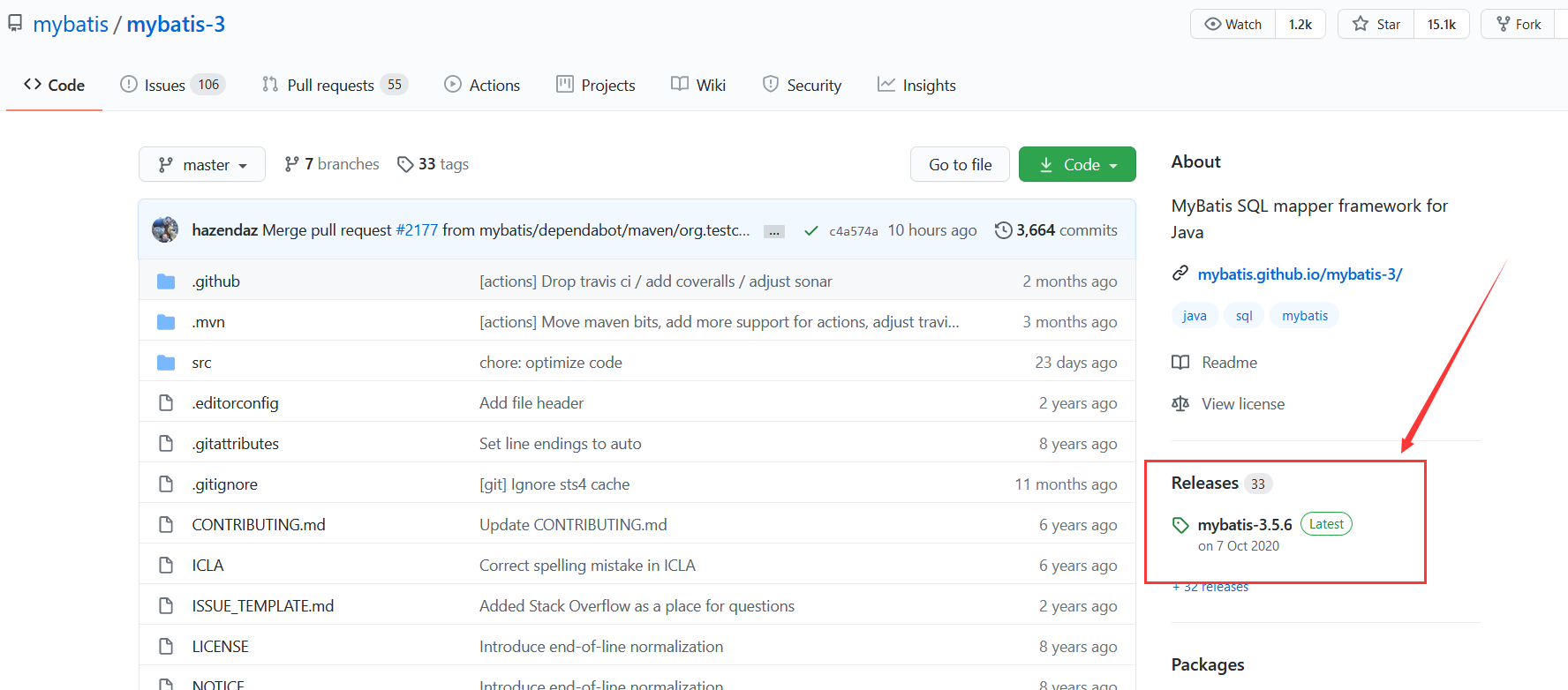Viewport: 1568px width, 690px height.
Task: Click the .editorconfig file icon
Action: [166, 403]
